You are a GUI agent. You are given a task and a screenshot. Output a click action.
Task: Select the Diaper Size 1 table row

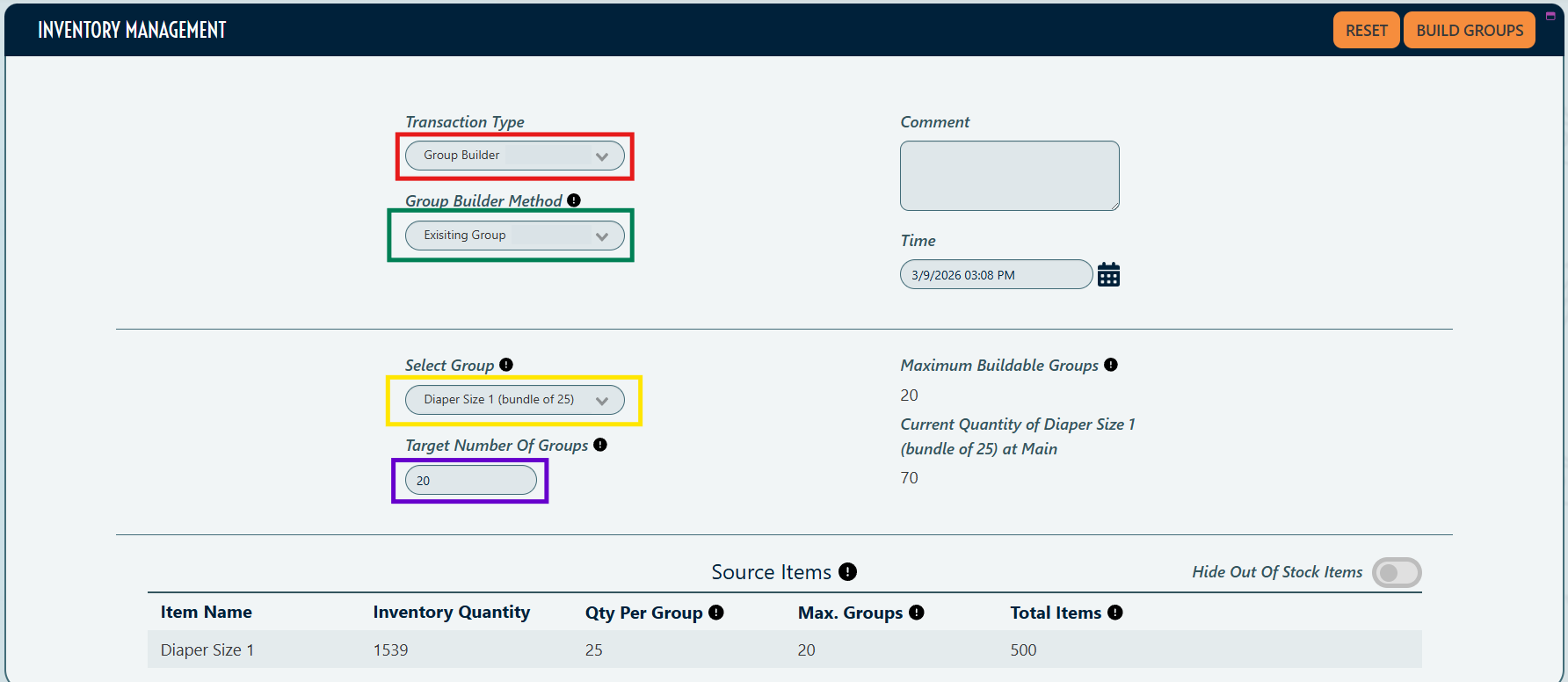pos(784,650)
